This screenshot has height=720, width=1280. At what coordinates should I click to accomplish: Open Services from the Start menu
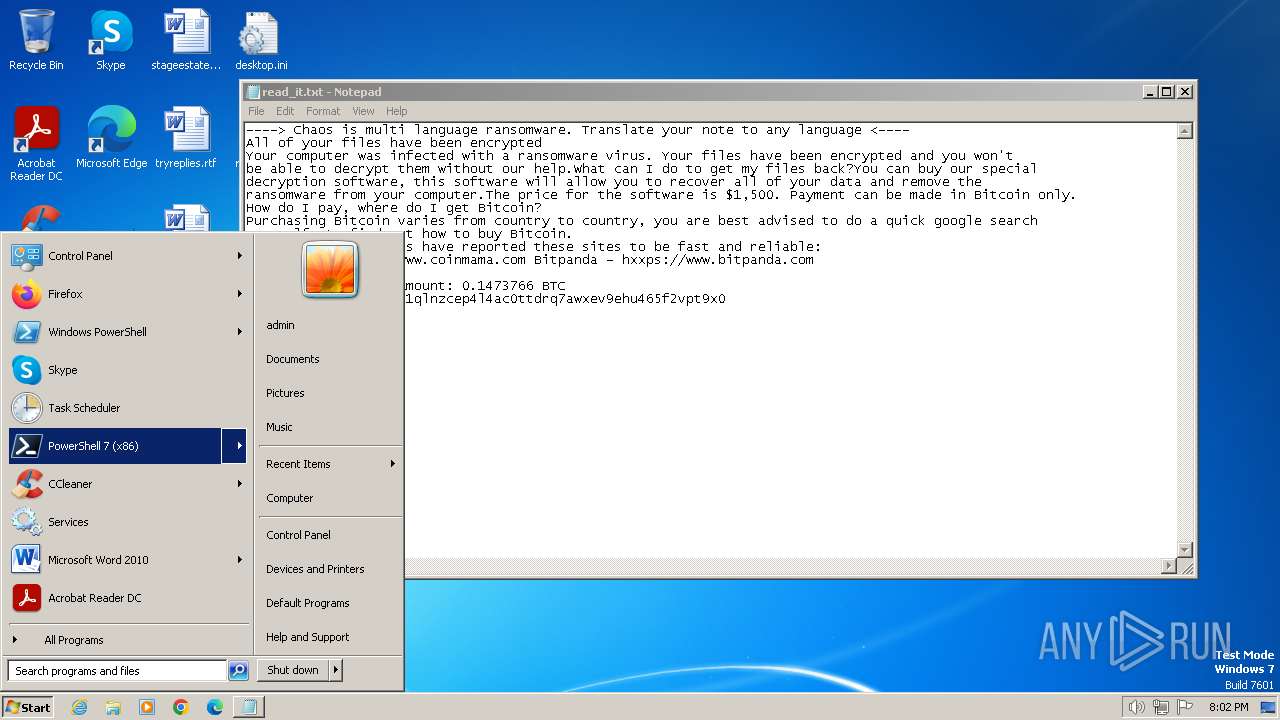127,522
